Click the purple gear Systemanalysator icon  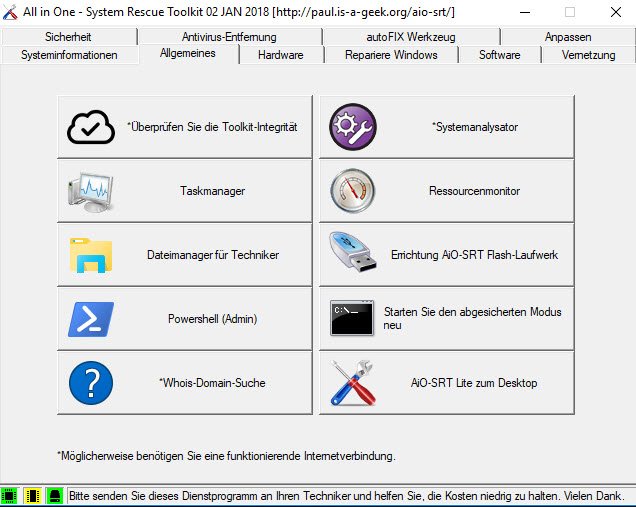pos(353,127)
